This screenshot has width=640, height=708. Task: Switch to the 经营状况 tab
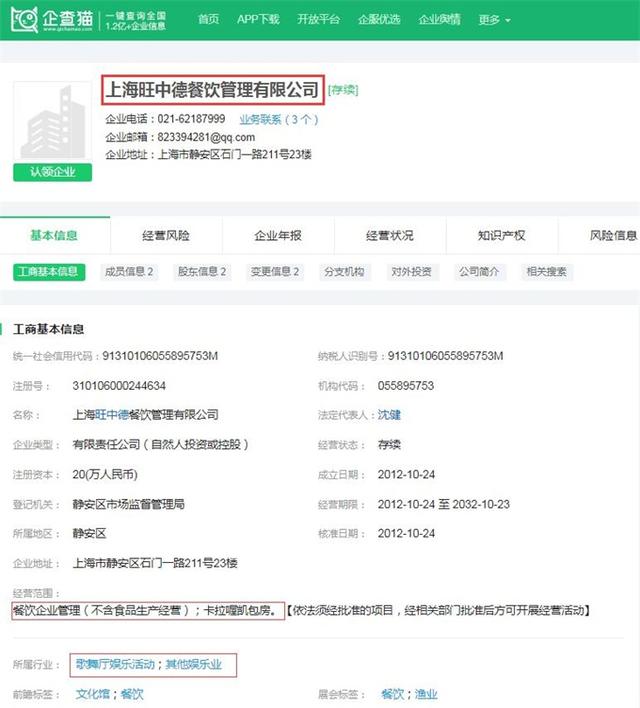point(390,235)
